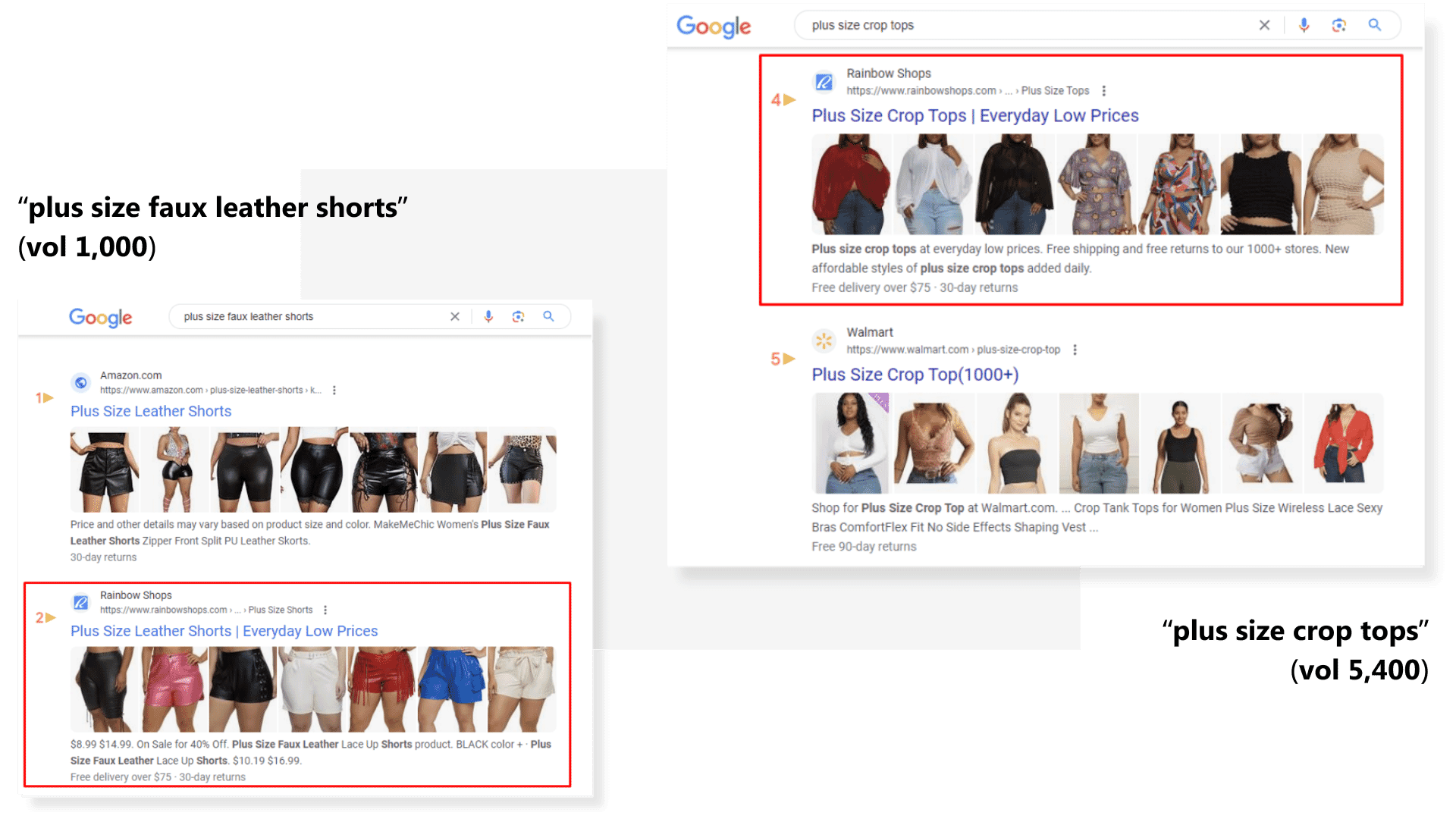Screen dimensions: 1456x819
Task: Clear the 'plus size crop tops' query
Action: pos(1264,25)
